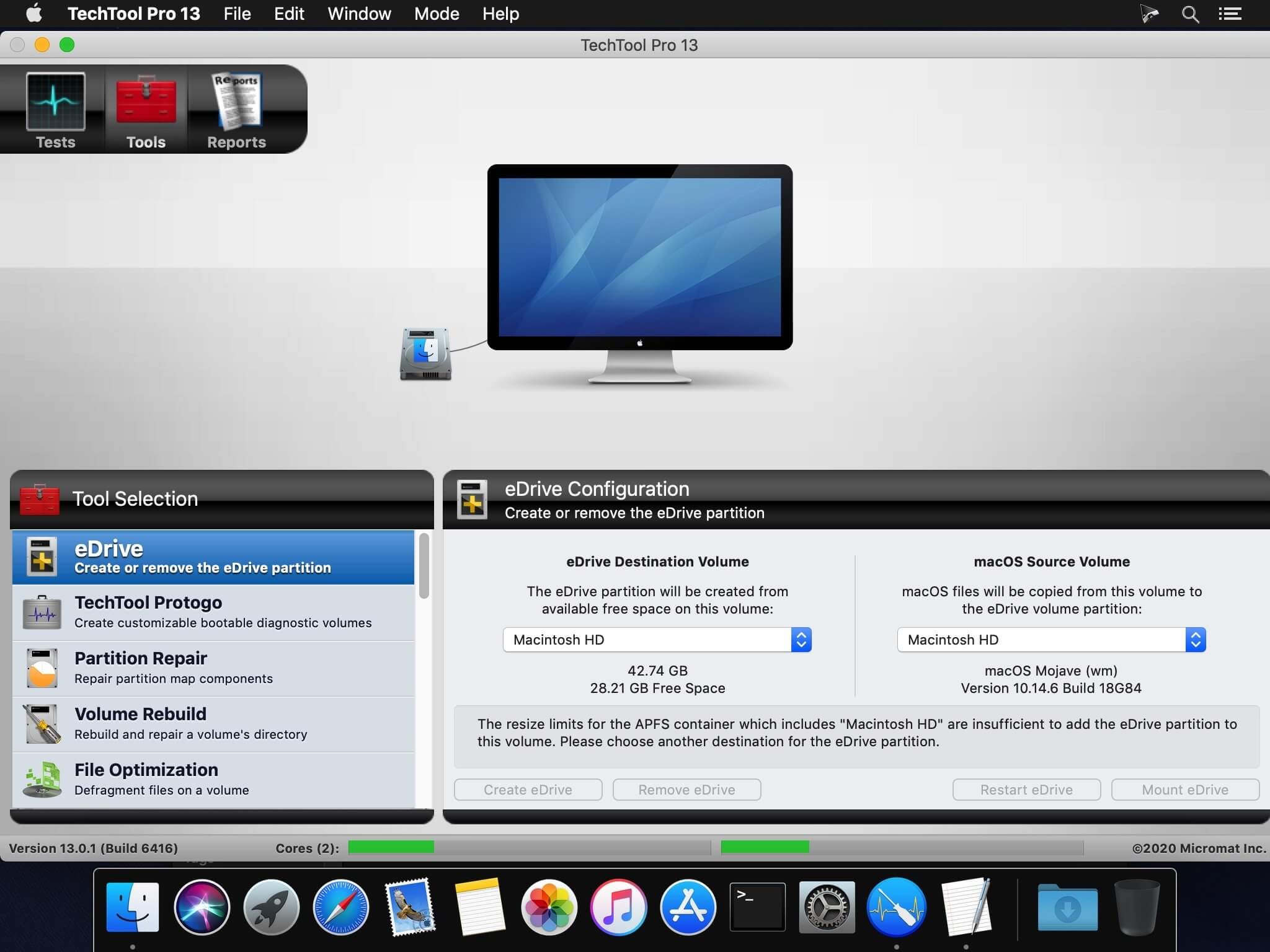Viewport: 1270px width, 952px height.
Task: Select the TechTool Protogo tool
Action: tap(213, 612)
